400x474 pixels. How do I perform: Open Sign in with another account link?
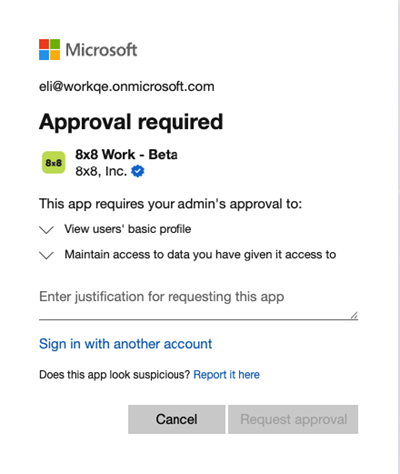[125, 344]
